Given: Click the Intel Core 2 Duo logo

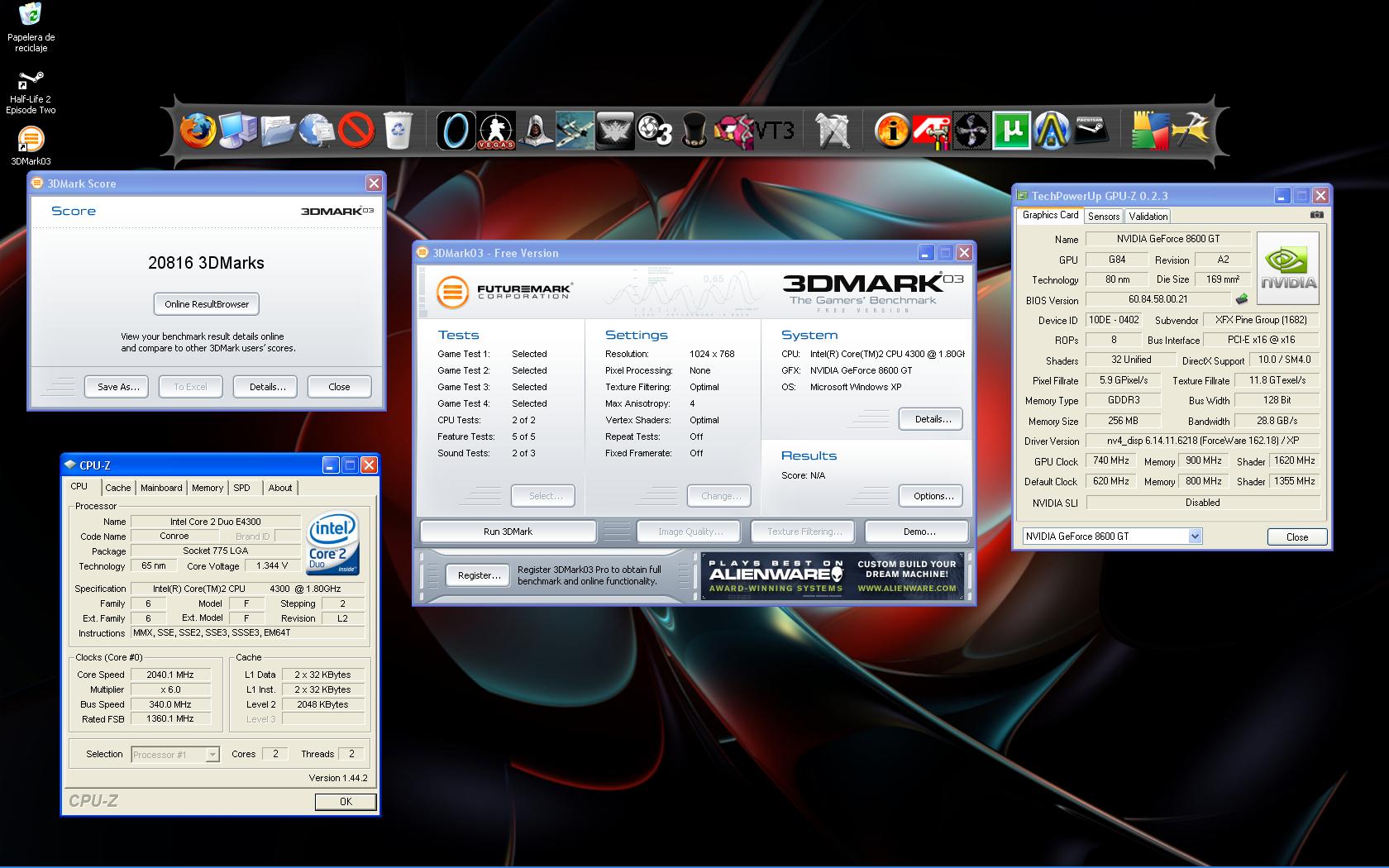Looking at the screenshot, I should (x=332, y=543).
